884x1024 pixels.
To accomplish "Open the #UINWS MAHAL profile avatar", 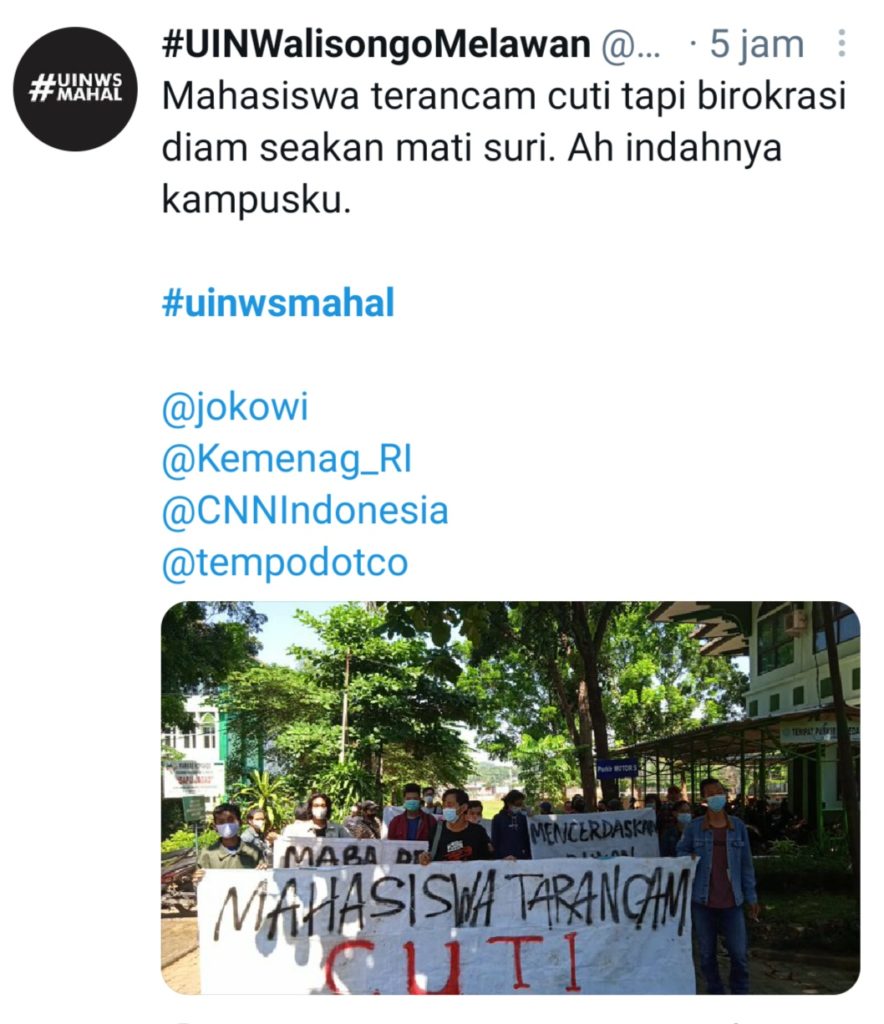I will pos(76,89).
